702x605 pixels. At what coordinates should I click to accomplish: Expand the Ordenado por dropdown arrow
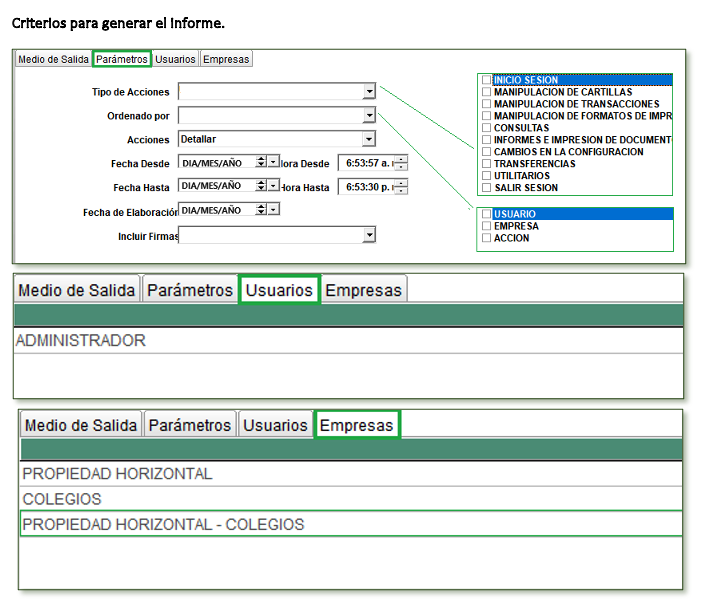[x=369, y=116]
